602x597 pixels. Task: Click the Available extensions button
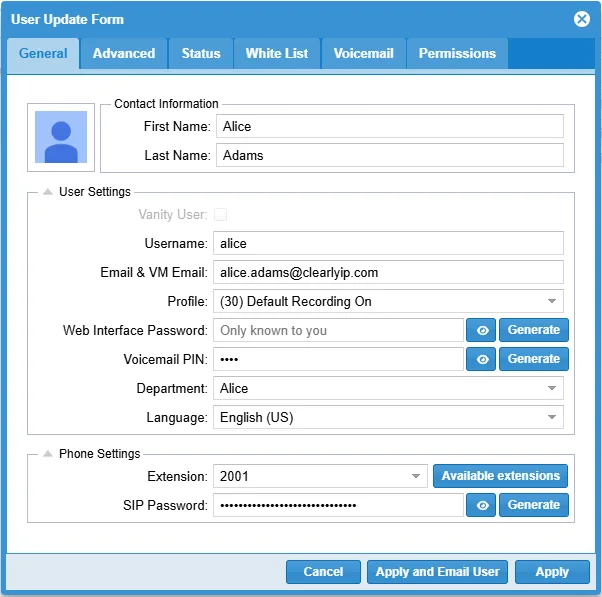click(x=500, y=476)
